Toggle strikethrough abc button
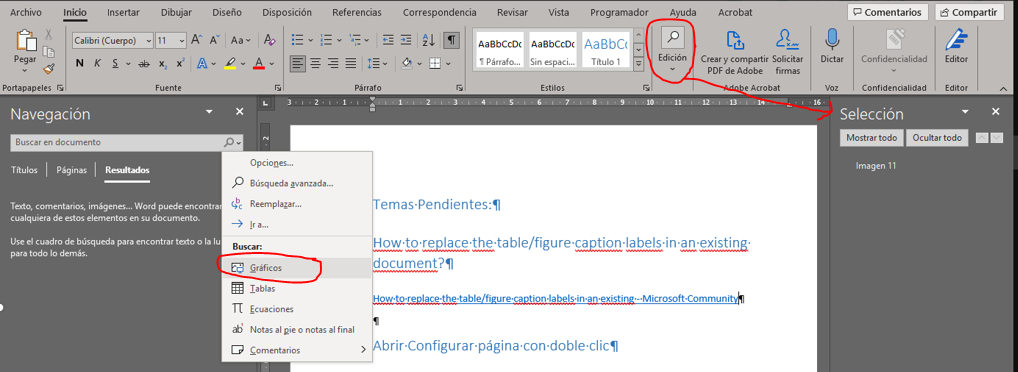 point(144,63)
